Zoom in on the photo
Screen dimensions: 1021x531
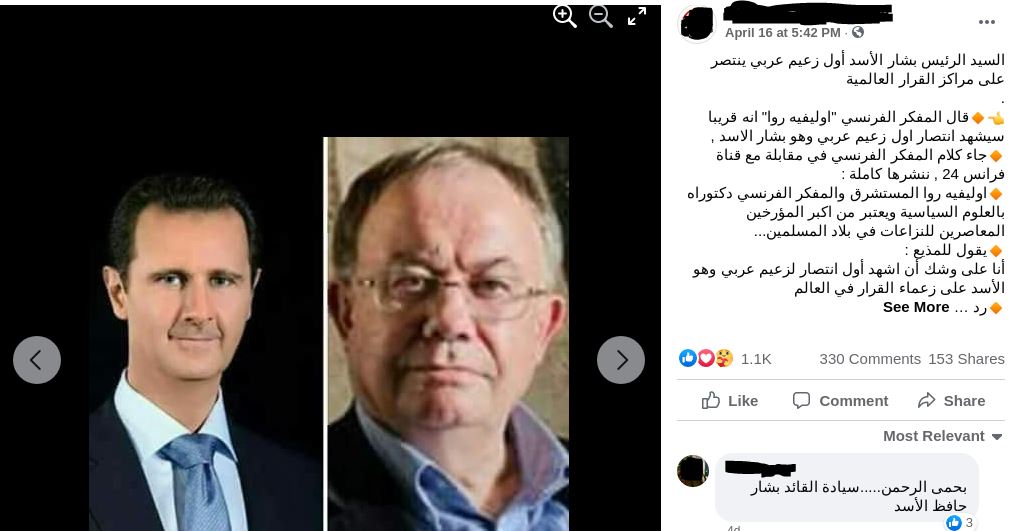tap(565, 16)
